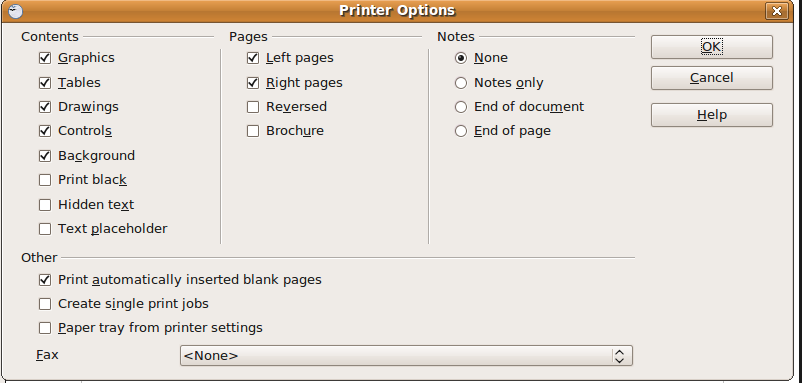Screen dimensions: 802x383
Task: Disable the Tables option
Action: tap(45, 82)
